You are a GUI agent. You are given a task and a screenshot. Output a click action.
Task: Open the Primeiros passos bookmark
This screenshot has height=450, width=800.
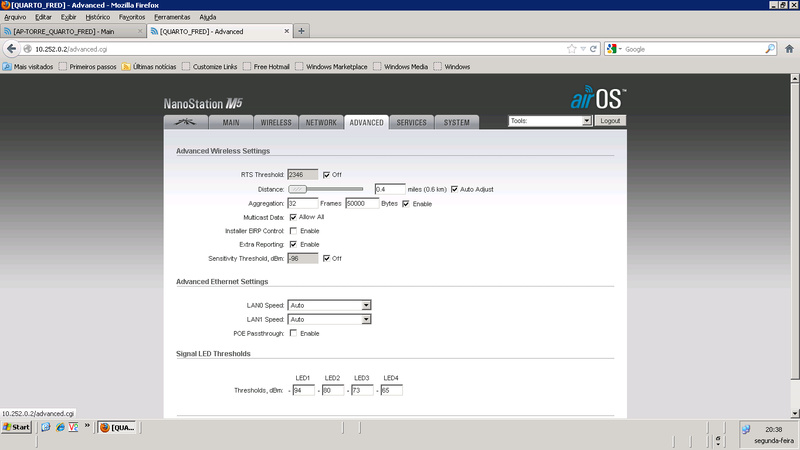click(x=87, y=67)
